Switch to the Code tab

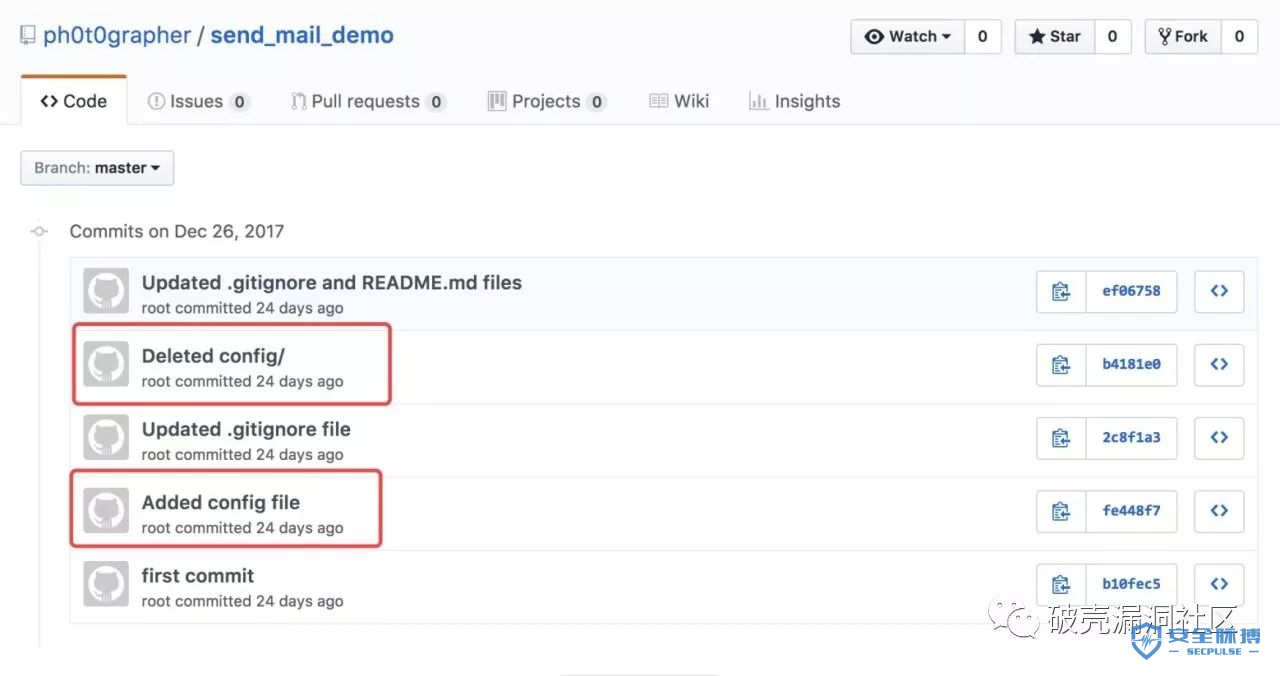pos(74,101)
